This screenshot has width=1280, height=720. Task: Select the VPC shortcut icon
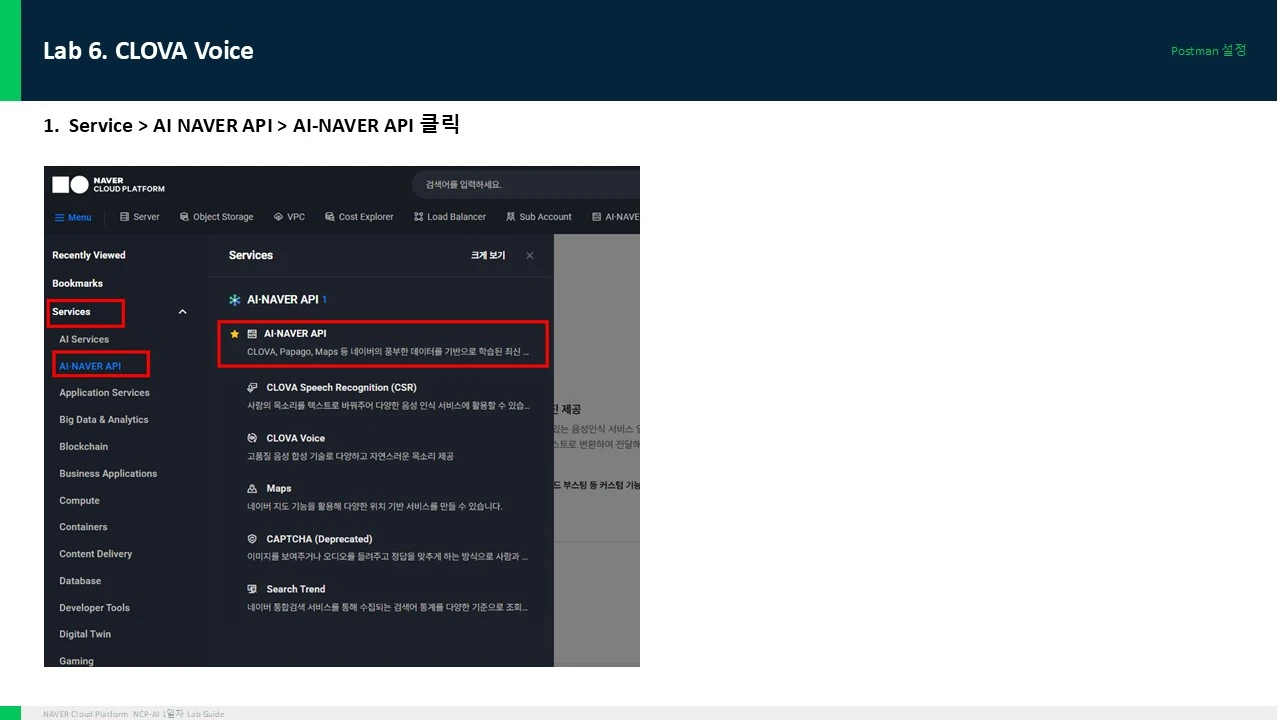click(278, 217)
